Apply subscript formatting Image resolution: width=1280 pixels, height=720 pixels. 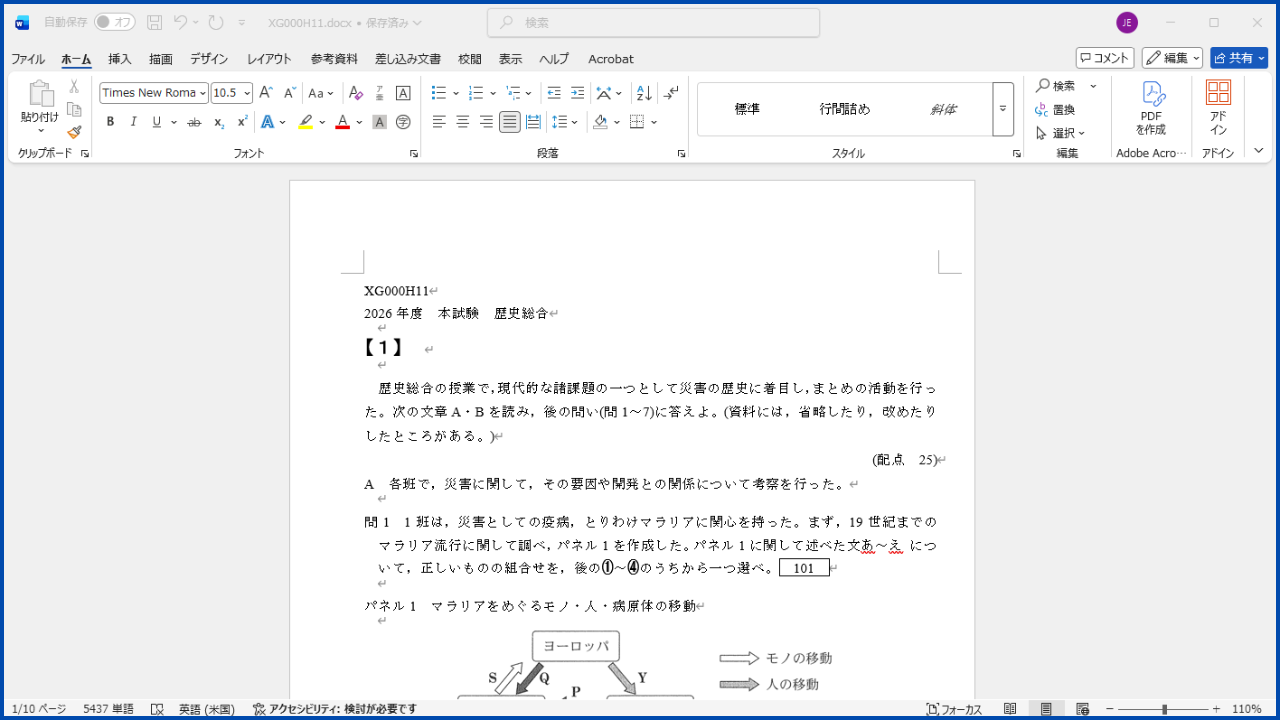217,121
